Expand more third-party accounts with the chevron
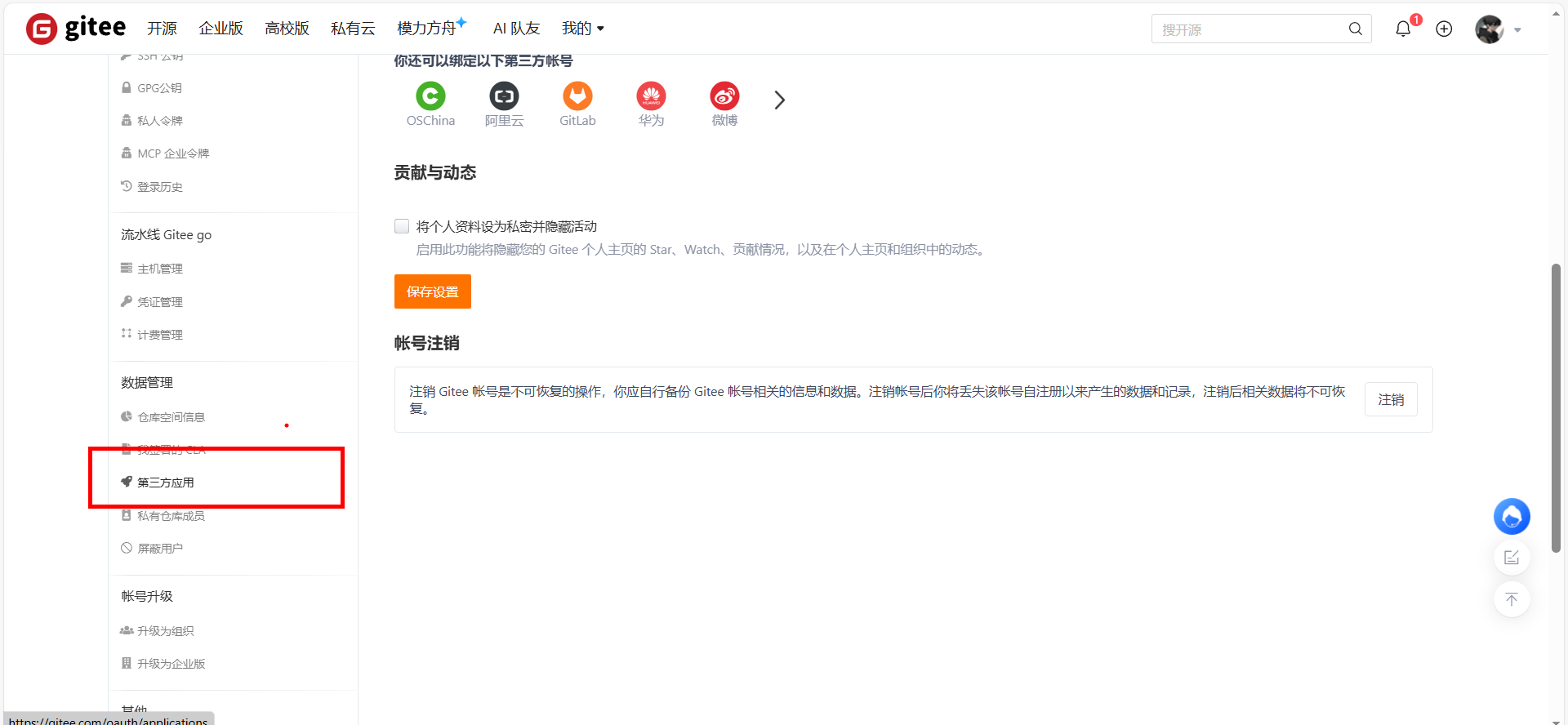This screenshot has width=1568, height=725. (x=779, y=100)
